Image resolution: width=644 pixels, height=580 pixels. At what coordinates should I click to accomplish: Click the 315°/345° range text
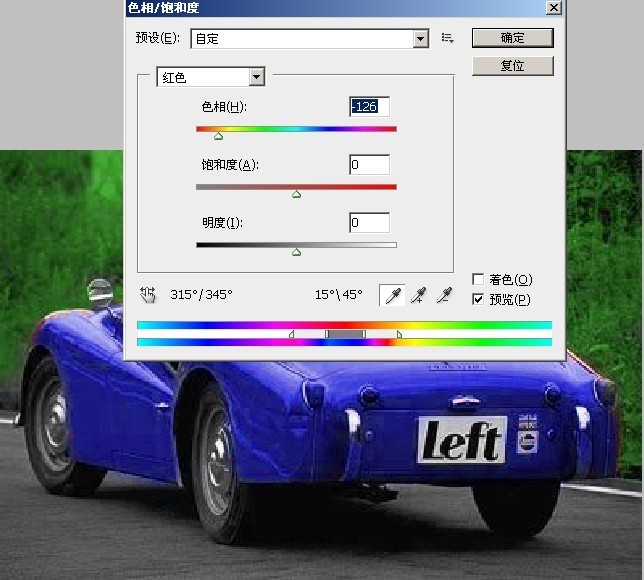point(201,295)
